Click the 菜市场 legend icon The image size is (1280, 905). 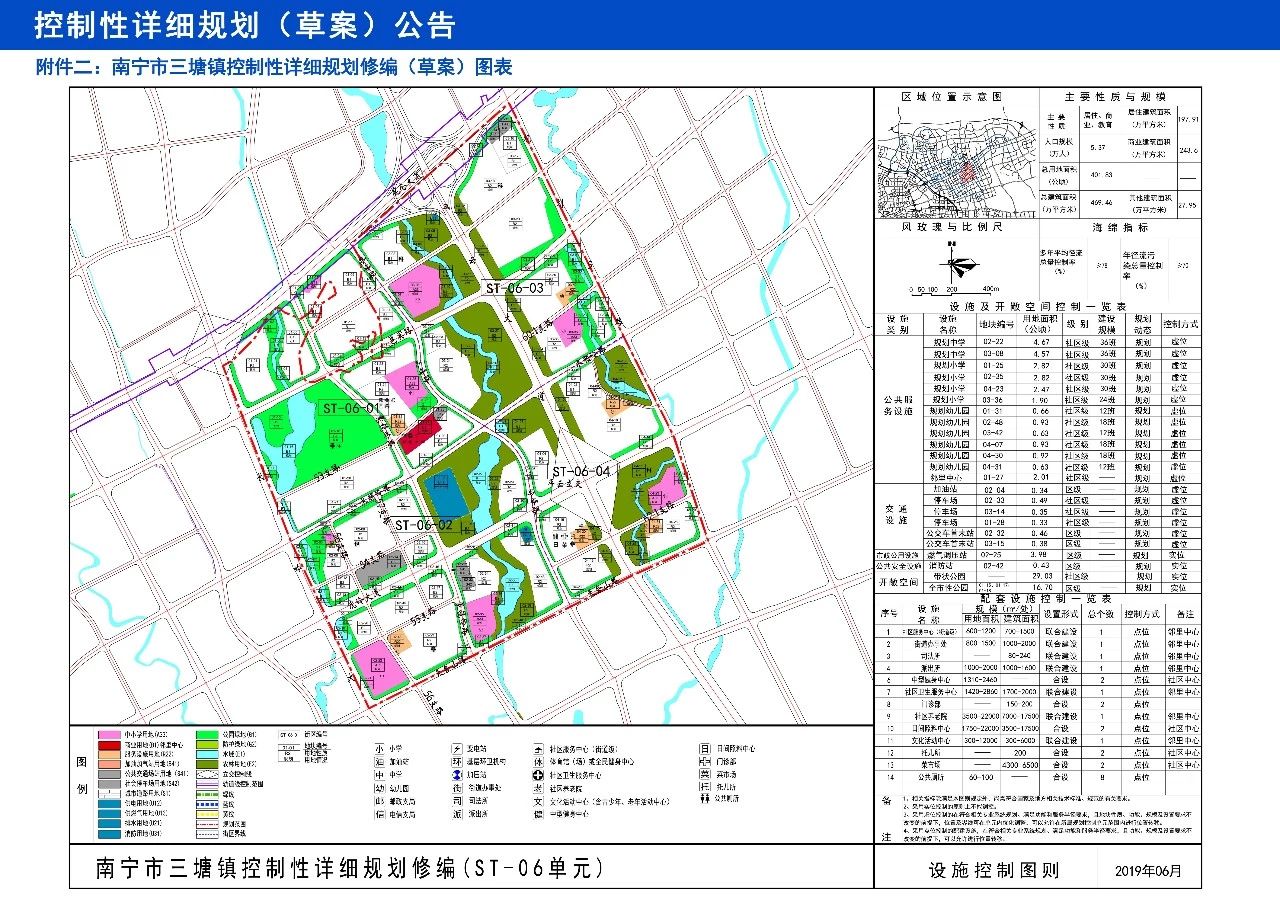(x=704, y=775)
